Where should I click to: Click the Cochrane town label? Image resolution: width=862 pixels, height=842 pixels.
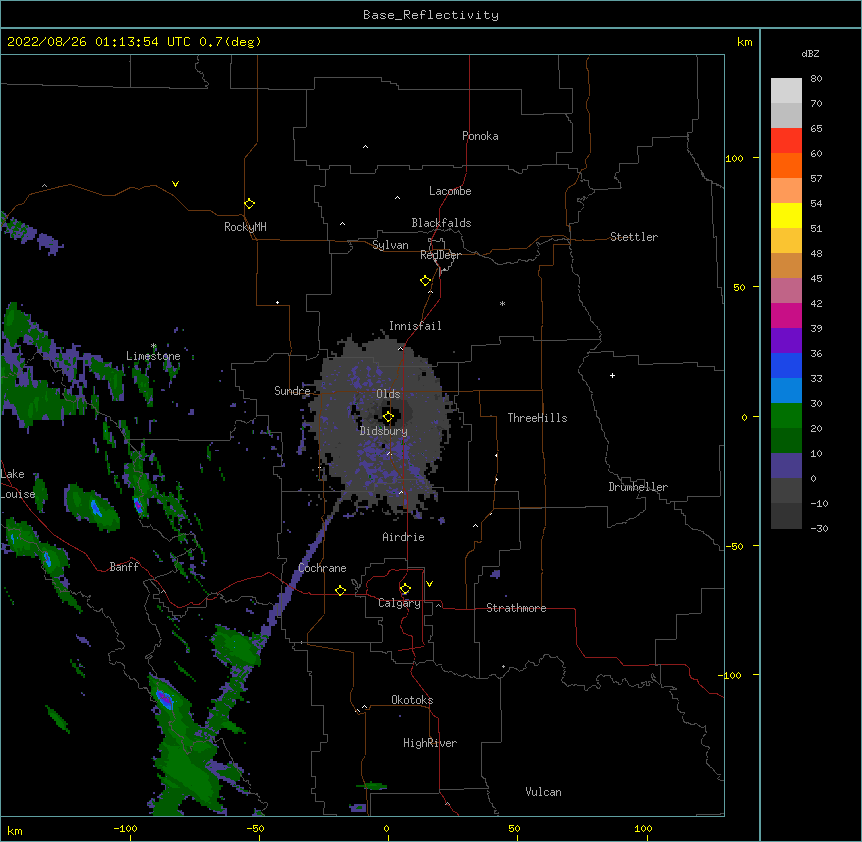click(x=322, y=568)
